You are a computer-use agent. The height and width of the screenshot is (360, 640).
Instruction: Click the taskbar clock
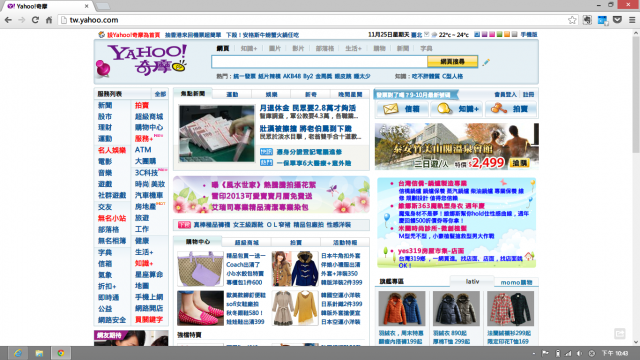tap(615, 353)
